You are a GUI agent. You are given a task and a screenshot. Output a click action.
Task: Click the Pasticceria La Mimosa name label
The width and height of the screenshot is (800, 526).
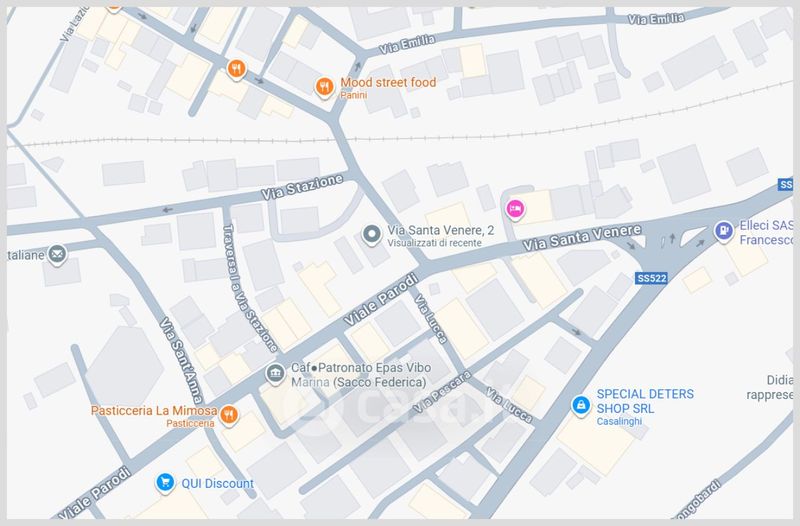tap(153, 410)
